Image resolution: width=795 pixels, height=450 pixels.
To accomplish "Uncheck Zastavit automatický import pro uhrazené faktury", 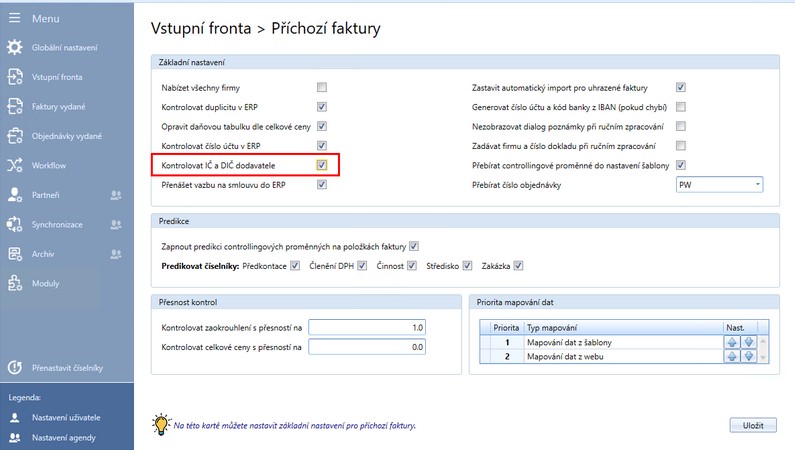I will tap(681, 87).
